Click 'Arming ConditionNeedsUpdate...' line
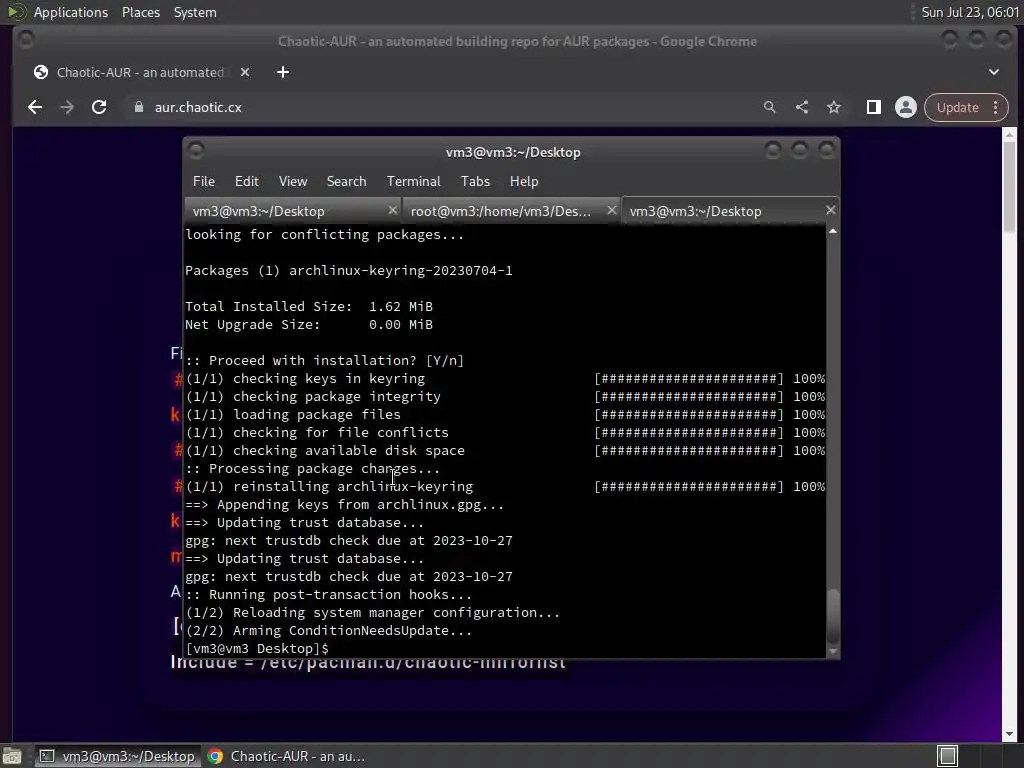Screen dimensions: 1024x768 (x=328, y=631)
